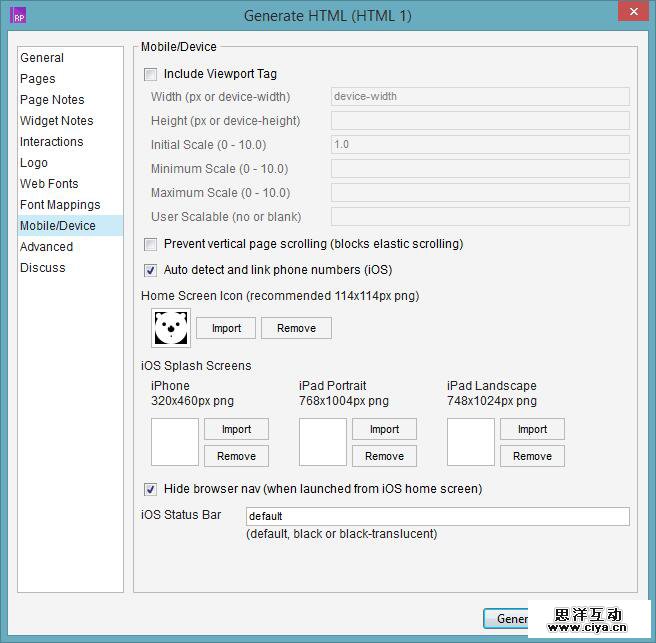Enable Include Viewport Tag checkbox

click(x=150, y=74)
